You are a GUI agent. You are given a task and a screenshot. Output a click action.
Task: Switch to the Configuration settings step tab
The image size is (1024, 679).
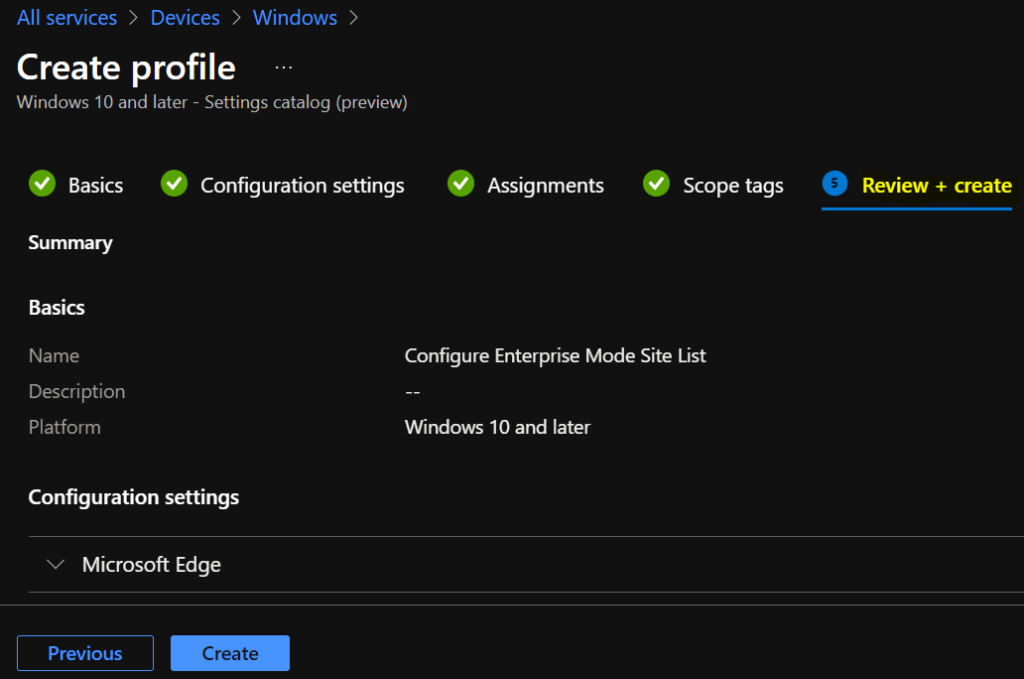coord(283,185)
